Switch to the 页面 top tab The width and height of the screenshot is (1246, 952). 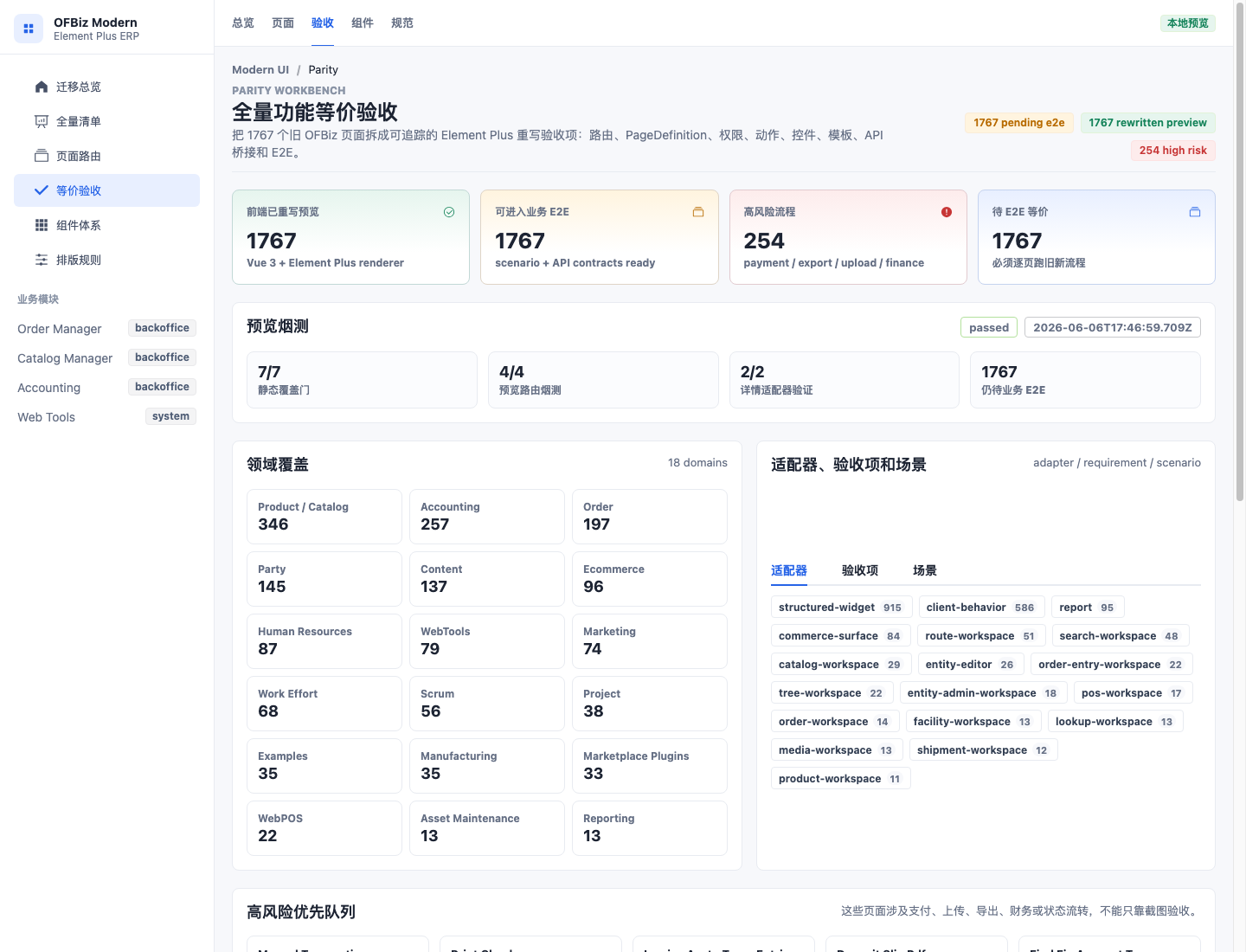(x=283, y=23)
